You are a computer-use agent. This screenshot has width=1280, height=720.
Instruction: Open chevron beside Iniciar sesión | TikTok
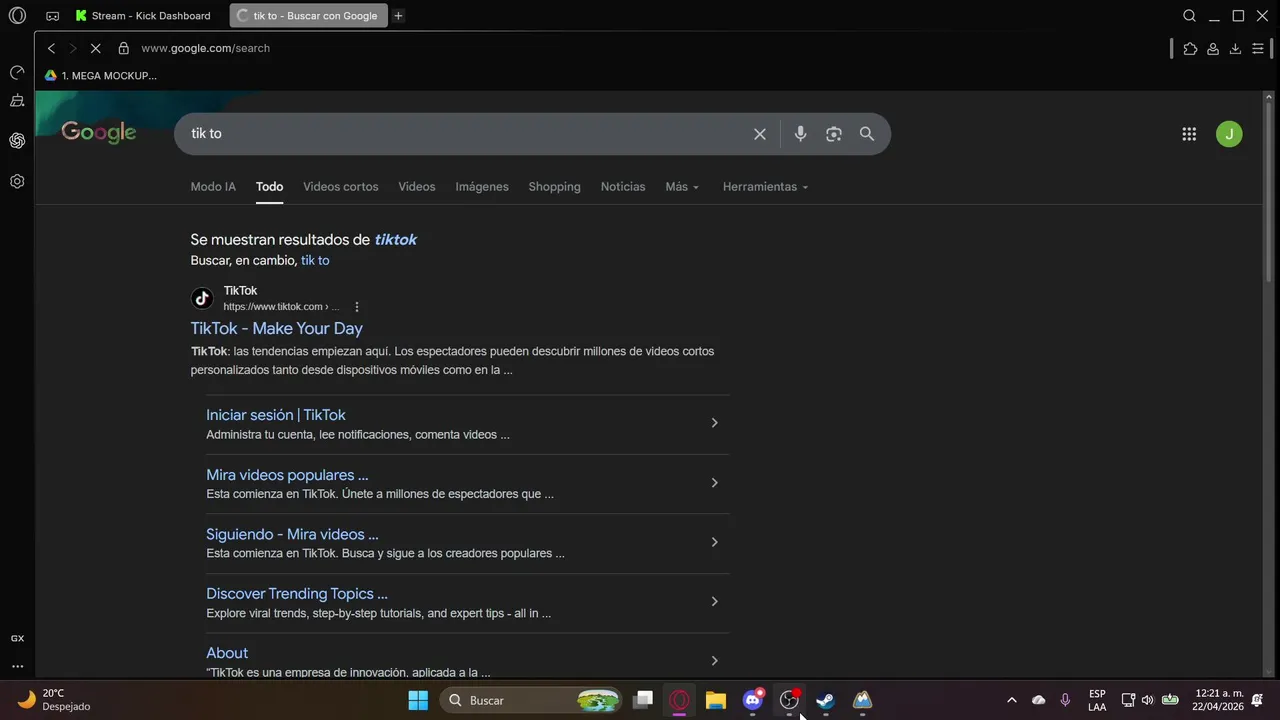click(714, 423)
